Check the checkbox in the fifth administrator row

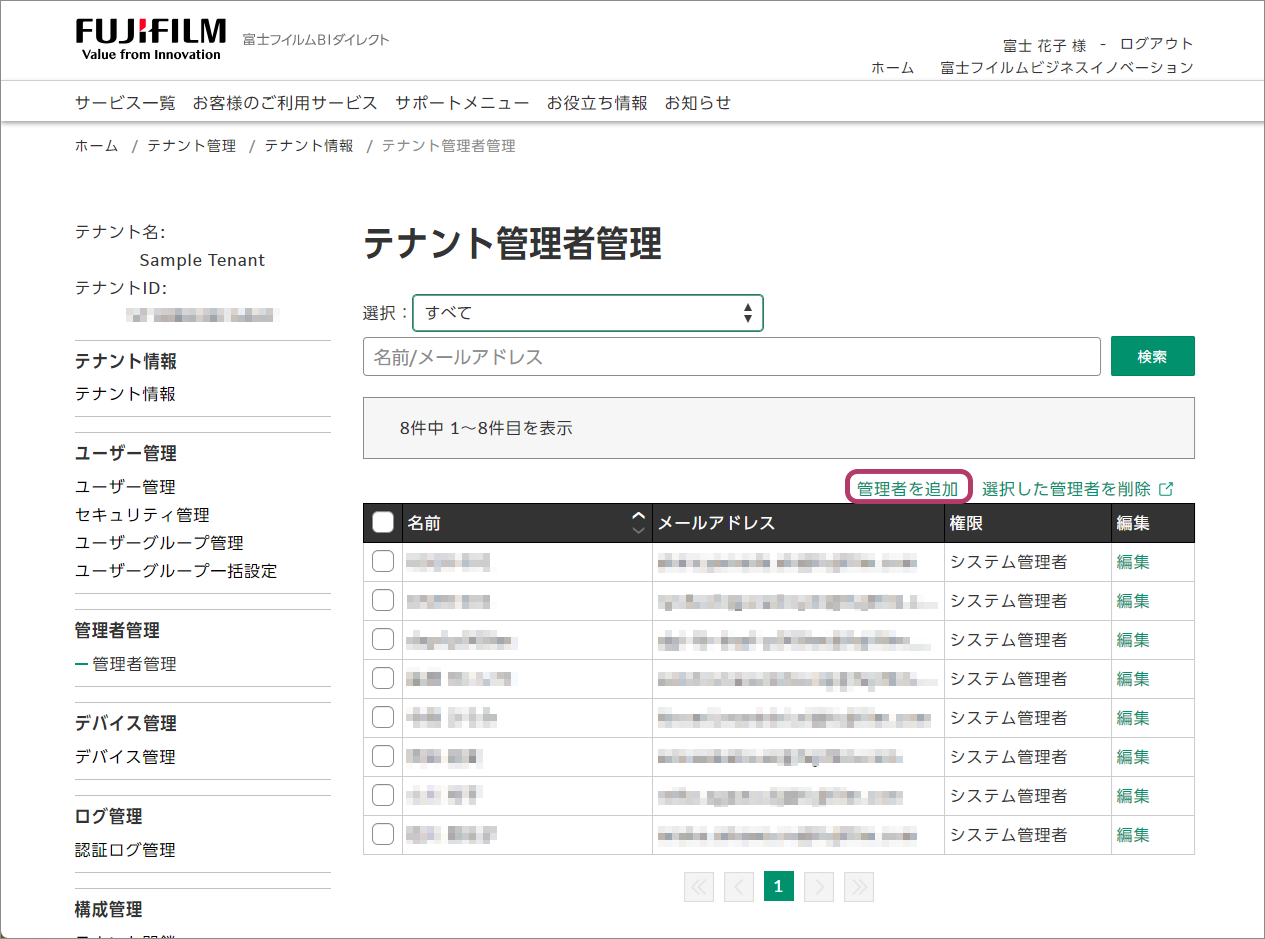(383, 717)
